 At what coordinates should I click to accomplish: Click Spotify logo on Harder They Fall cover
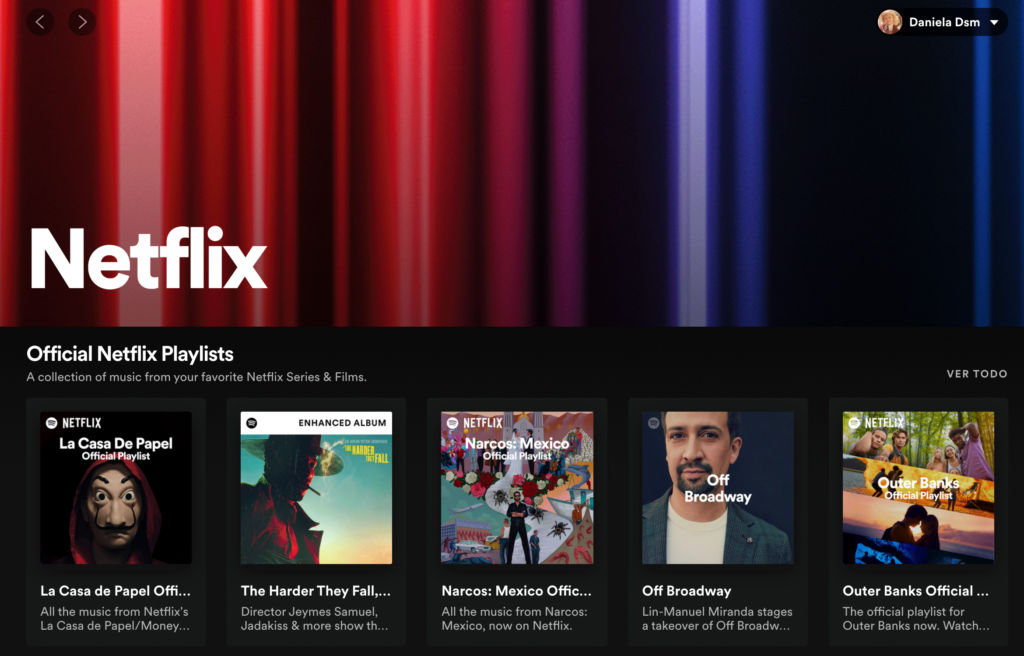click(252, 423)
